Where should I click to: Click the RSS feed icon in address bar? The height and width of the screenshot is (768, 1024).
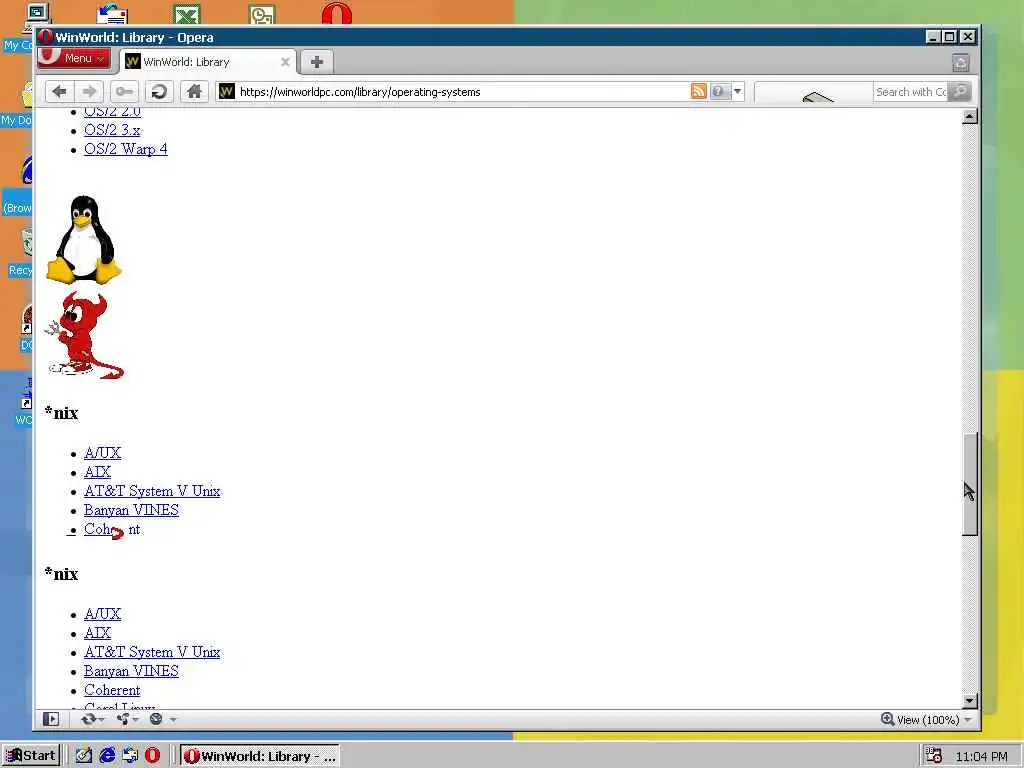click(698, 91)
